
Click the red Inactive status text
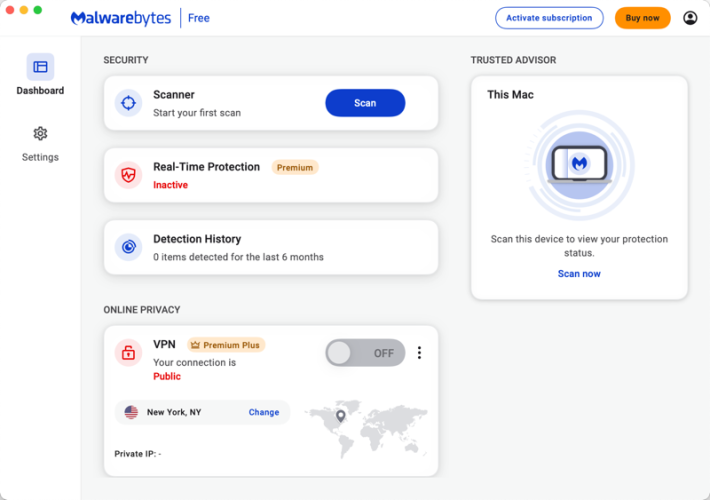coord(170,185)
